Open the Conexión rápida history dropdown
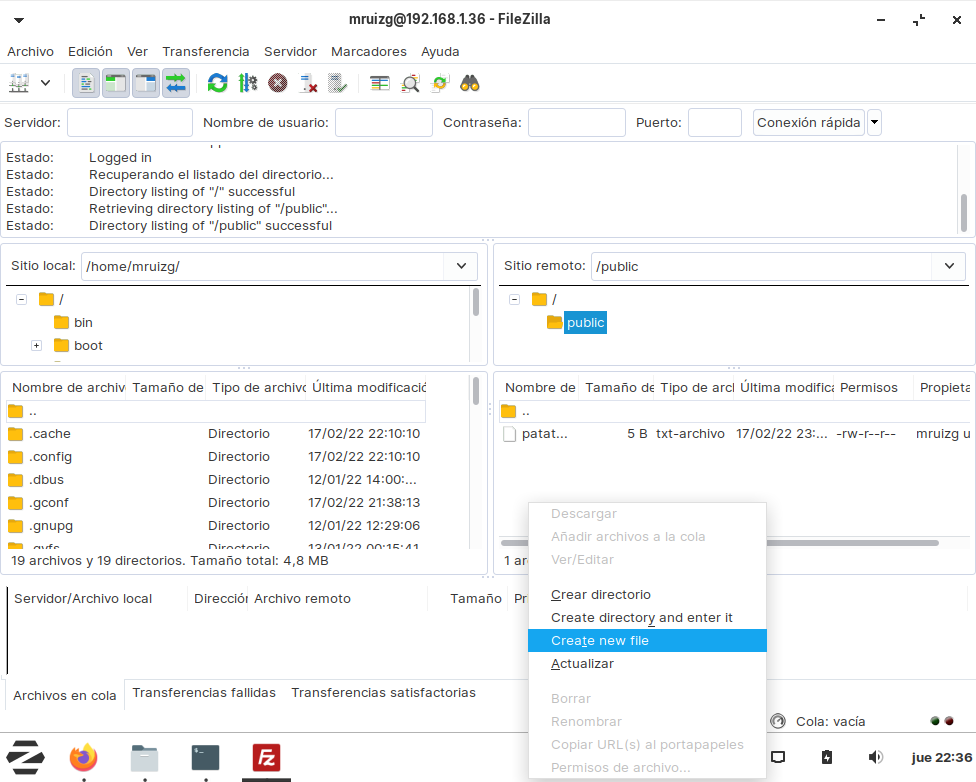976x782 pixels. tap(875, 123)
